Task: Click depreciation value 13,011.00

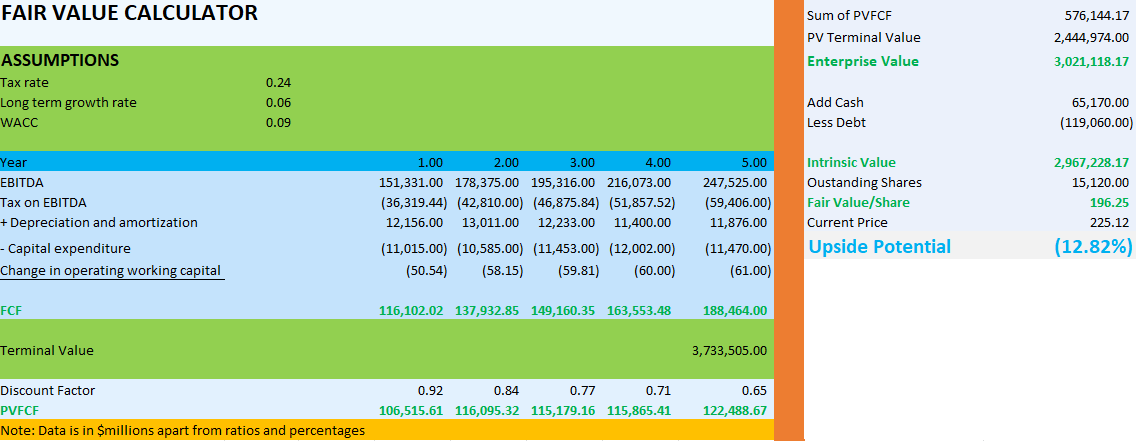Action: (492, 222)
